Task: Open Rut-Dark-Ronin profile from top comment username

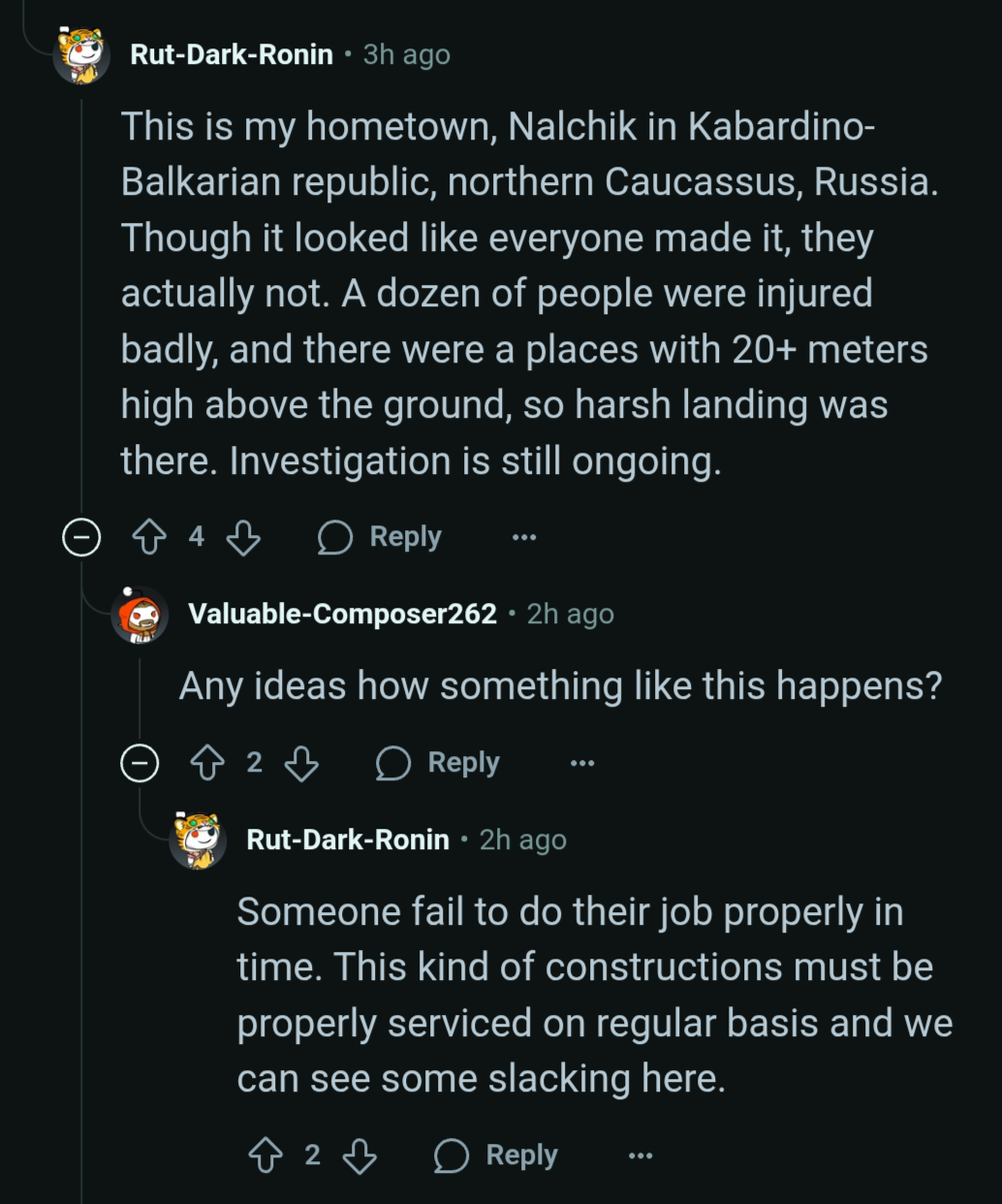Action: [x=232, y=55]
